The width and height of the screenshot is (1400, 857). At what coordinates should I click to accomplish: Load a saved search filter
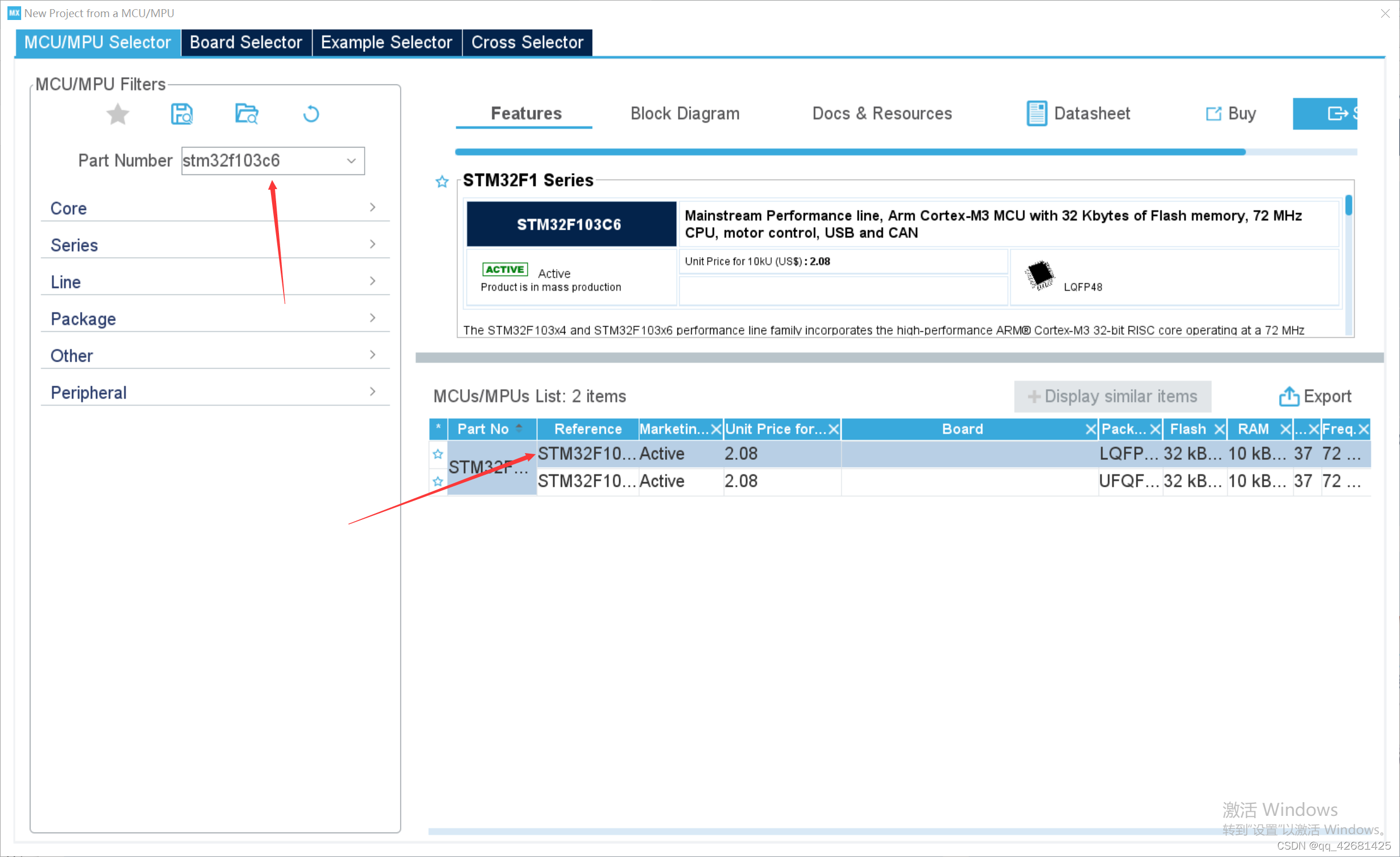pyautogui.click(x=246, y=114)
